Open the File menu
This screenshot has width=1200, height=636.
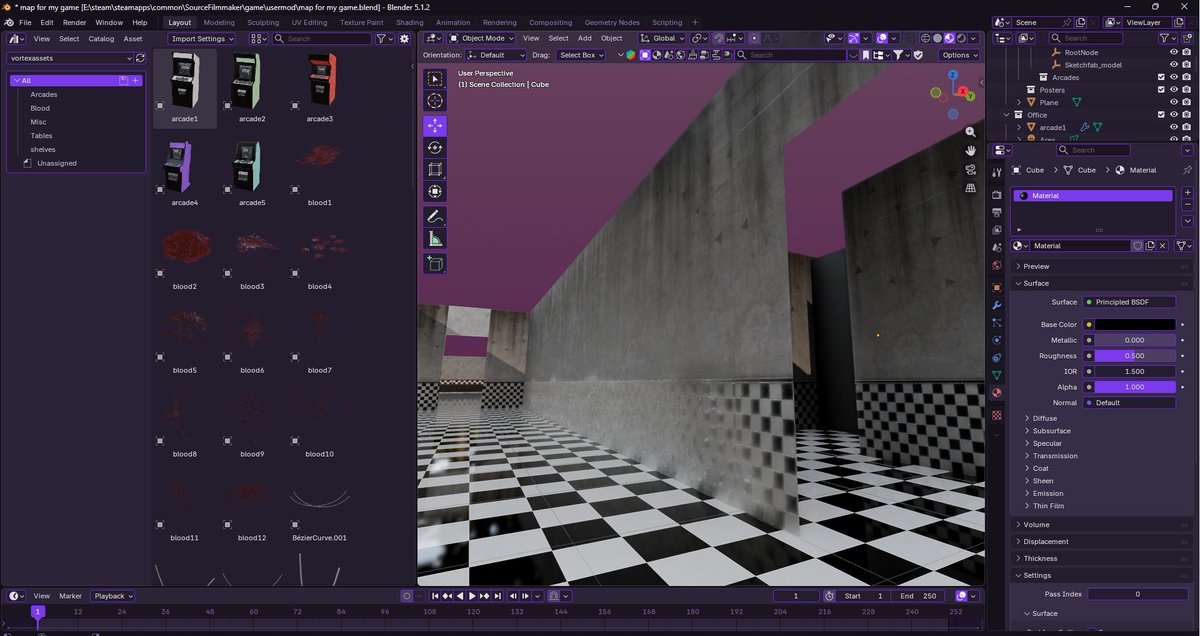(25, 22)
